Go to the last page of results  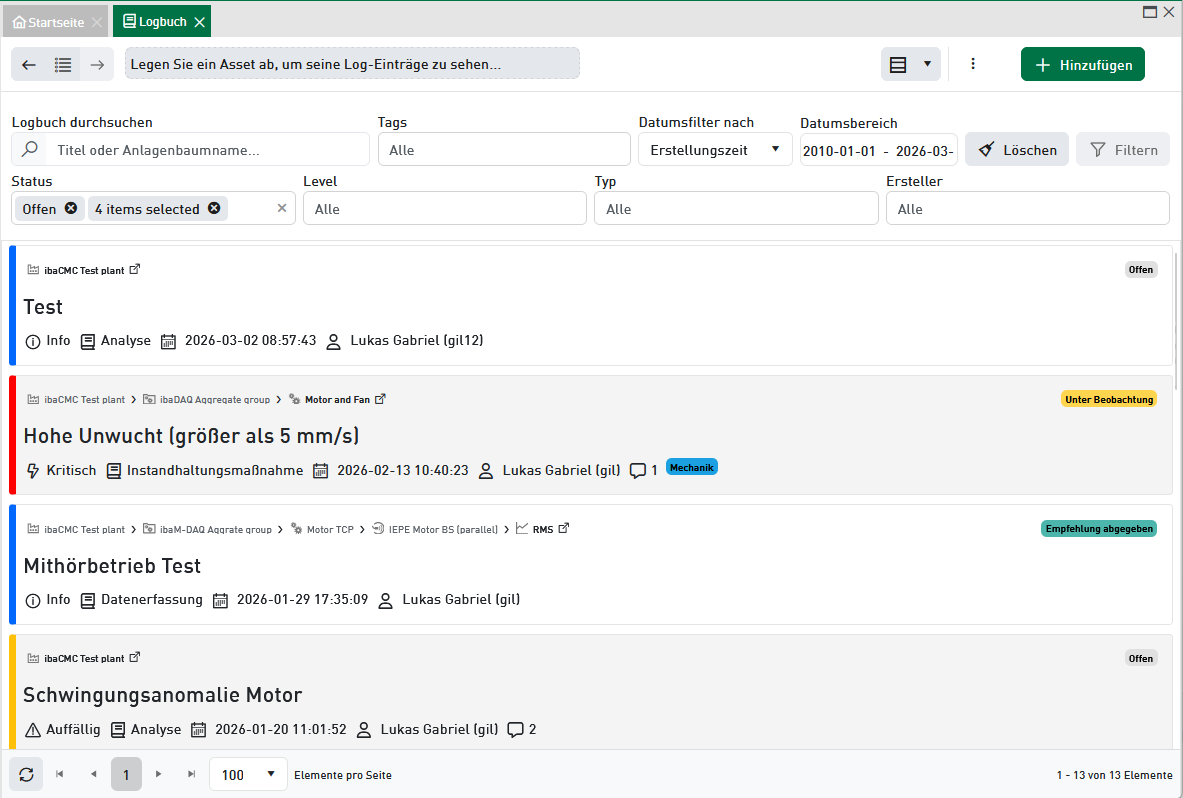click(191, 775)
